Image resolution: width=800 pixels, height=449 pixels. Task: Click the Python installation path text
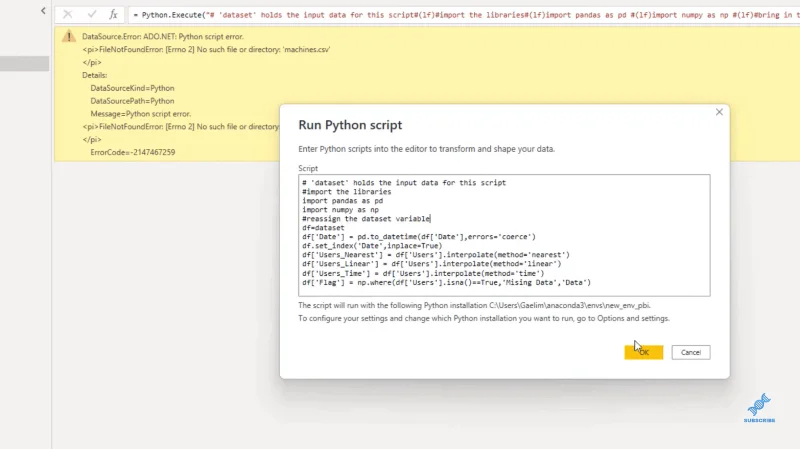(x=570, y=305)
